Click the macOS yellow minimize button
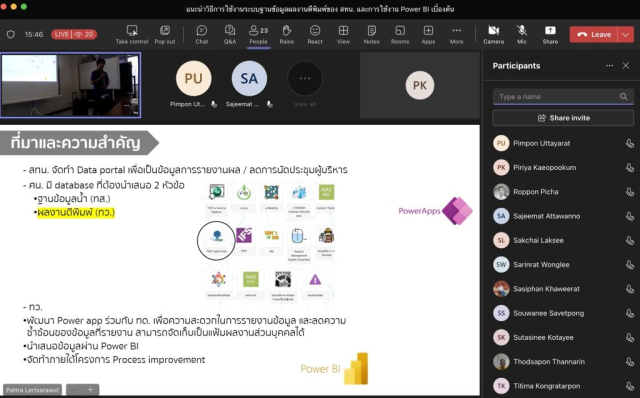This screenshot has width=640, height=398. pos(14,7)
